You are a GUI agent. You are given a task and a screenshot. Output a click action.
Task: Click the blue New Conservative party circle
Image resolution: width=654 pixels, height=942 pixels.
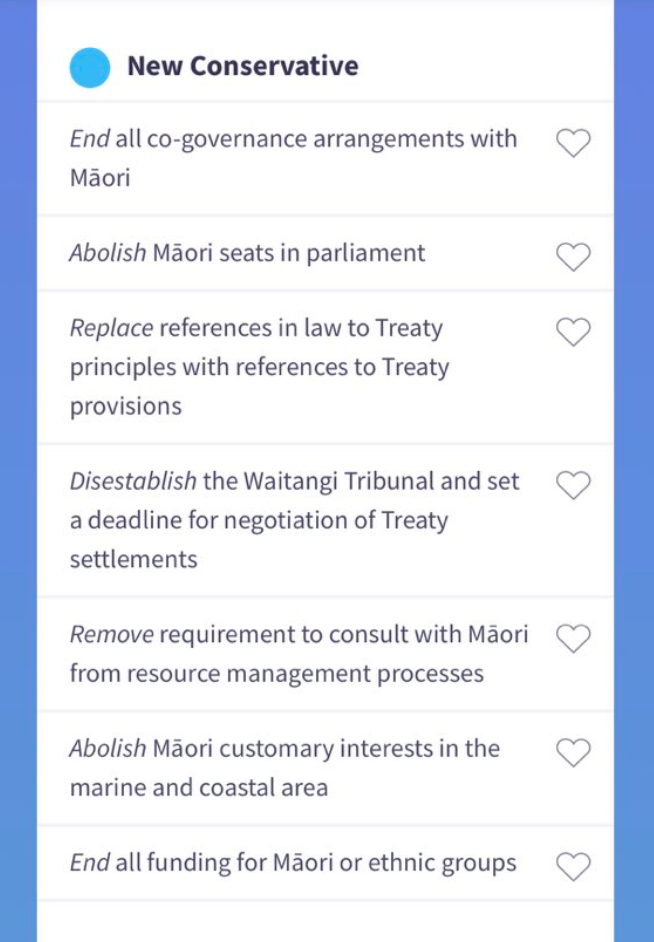89,67
